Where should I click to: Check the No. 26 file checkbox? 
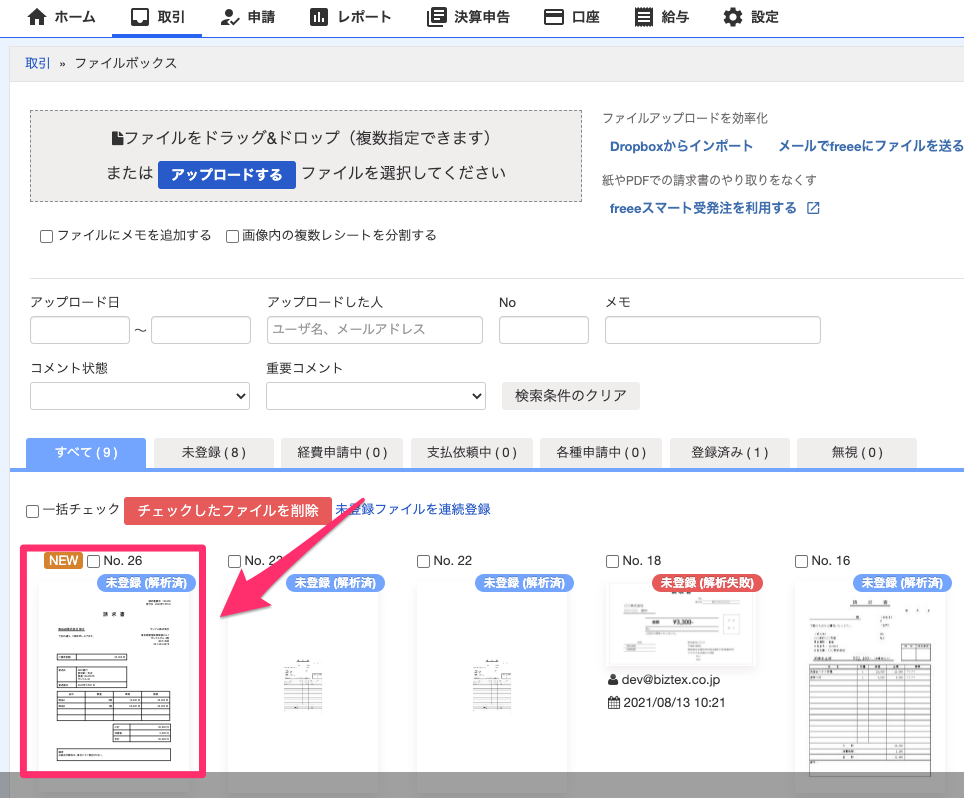93,561
